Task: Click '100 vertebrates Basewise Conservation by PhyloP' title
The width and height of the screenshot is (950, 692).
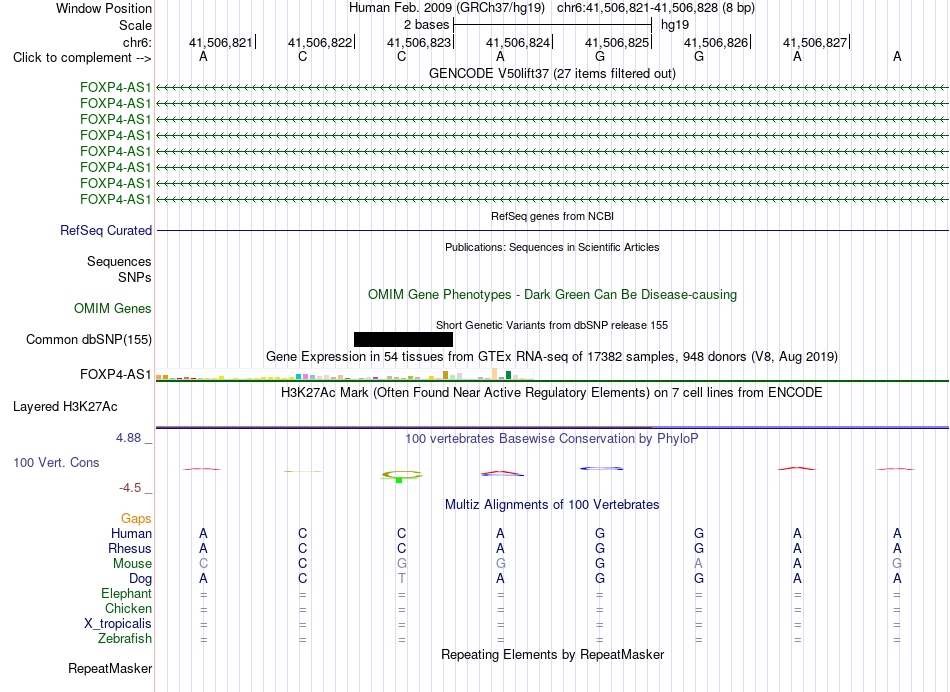Action: (x=552, y=438)
